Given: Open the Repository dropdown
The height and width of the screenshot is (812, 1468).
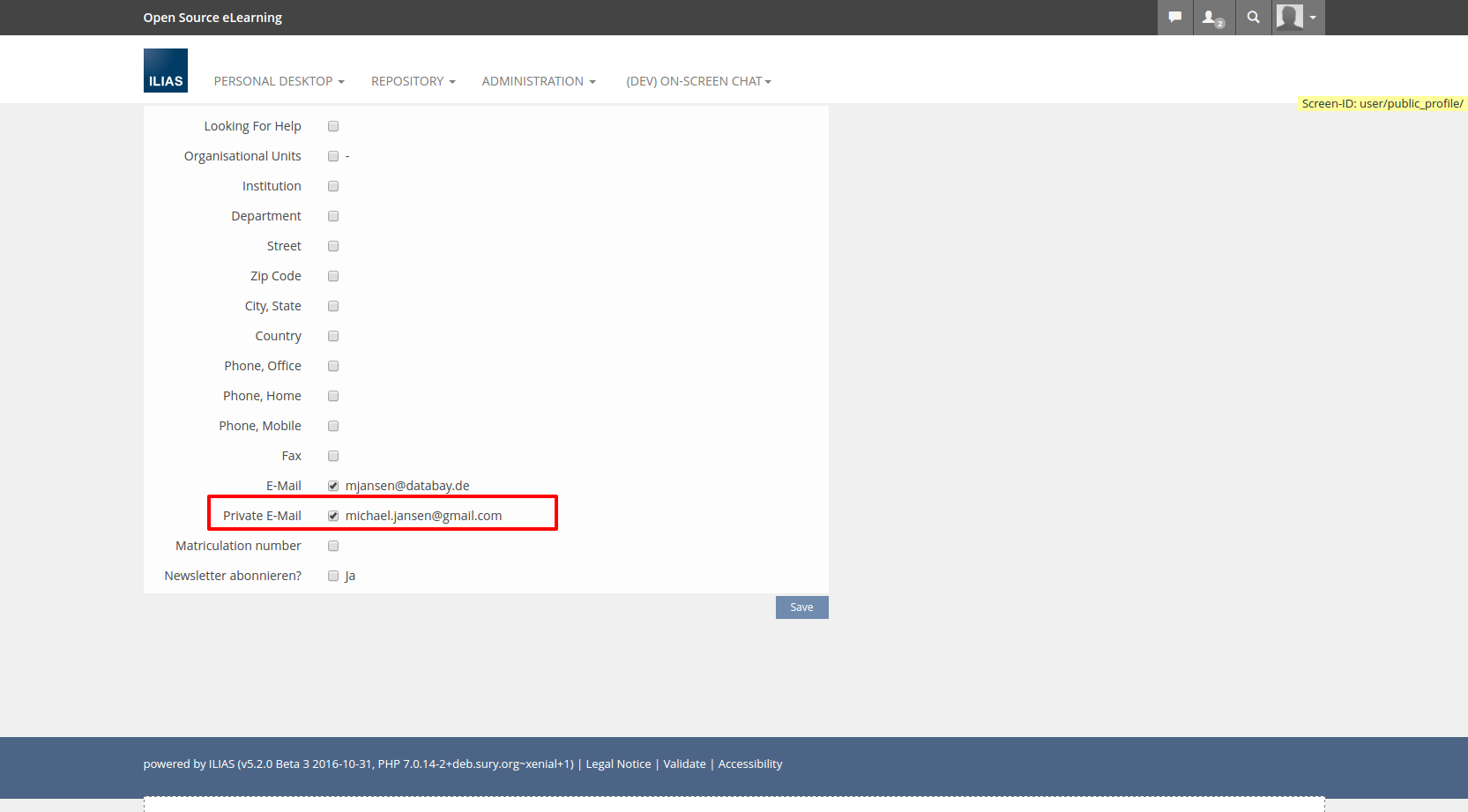Looking at the screenshot, I should click(x=413, y=81).
